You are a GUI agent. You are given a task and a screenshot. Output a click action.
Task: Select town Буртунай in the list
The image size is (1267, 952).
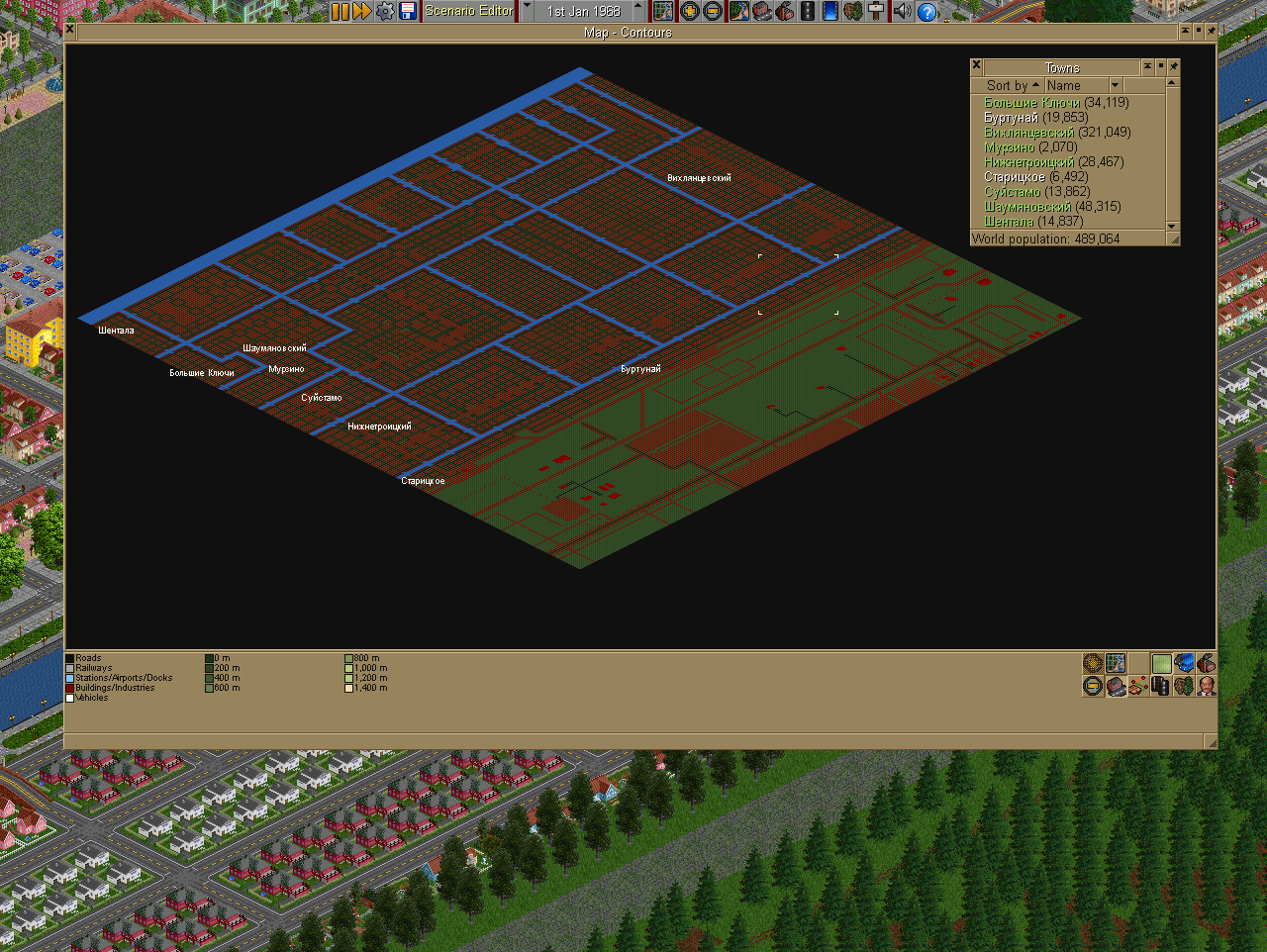[1067, 117]
